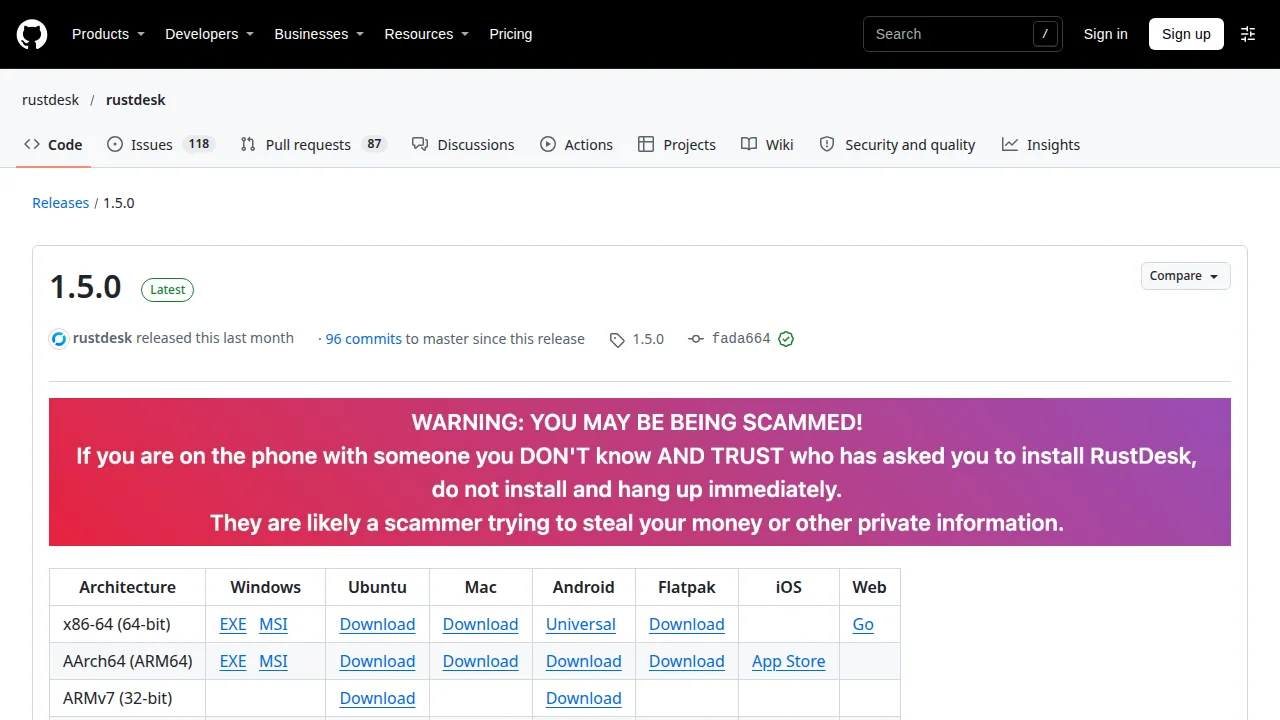Open the accessibility settings icon at top right
Screen dimensions: 1280x720
point(1248,34)
